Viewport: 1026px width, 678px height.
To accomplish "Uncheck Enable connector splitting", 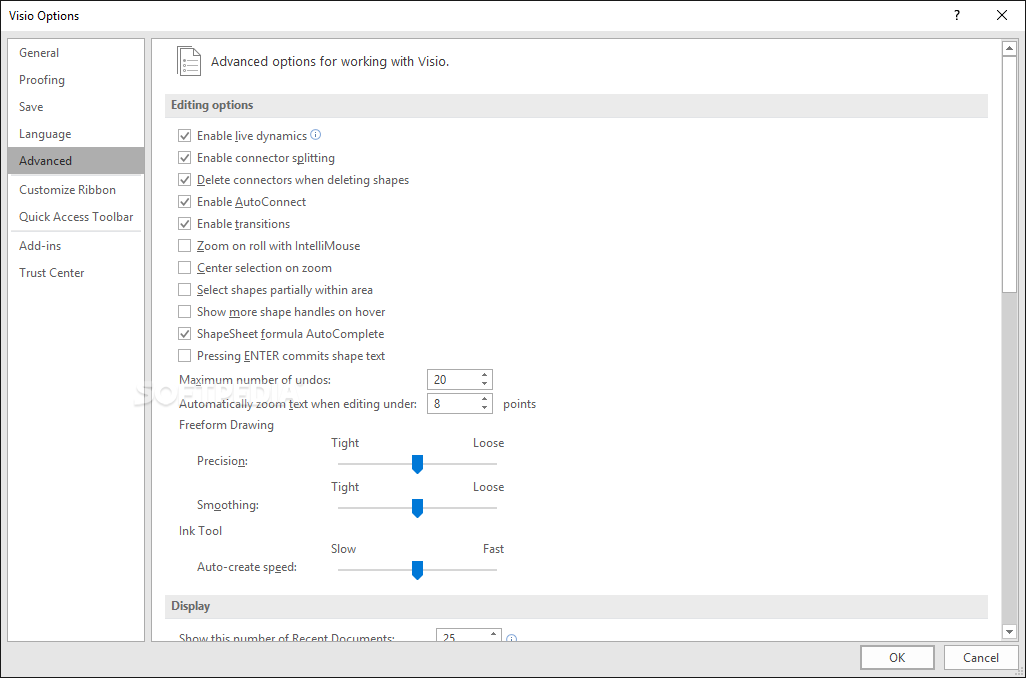I will coord(185,158).
